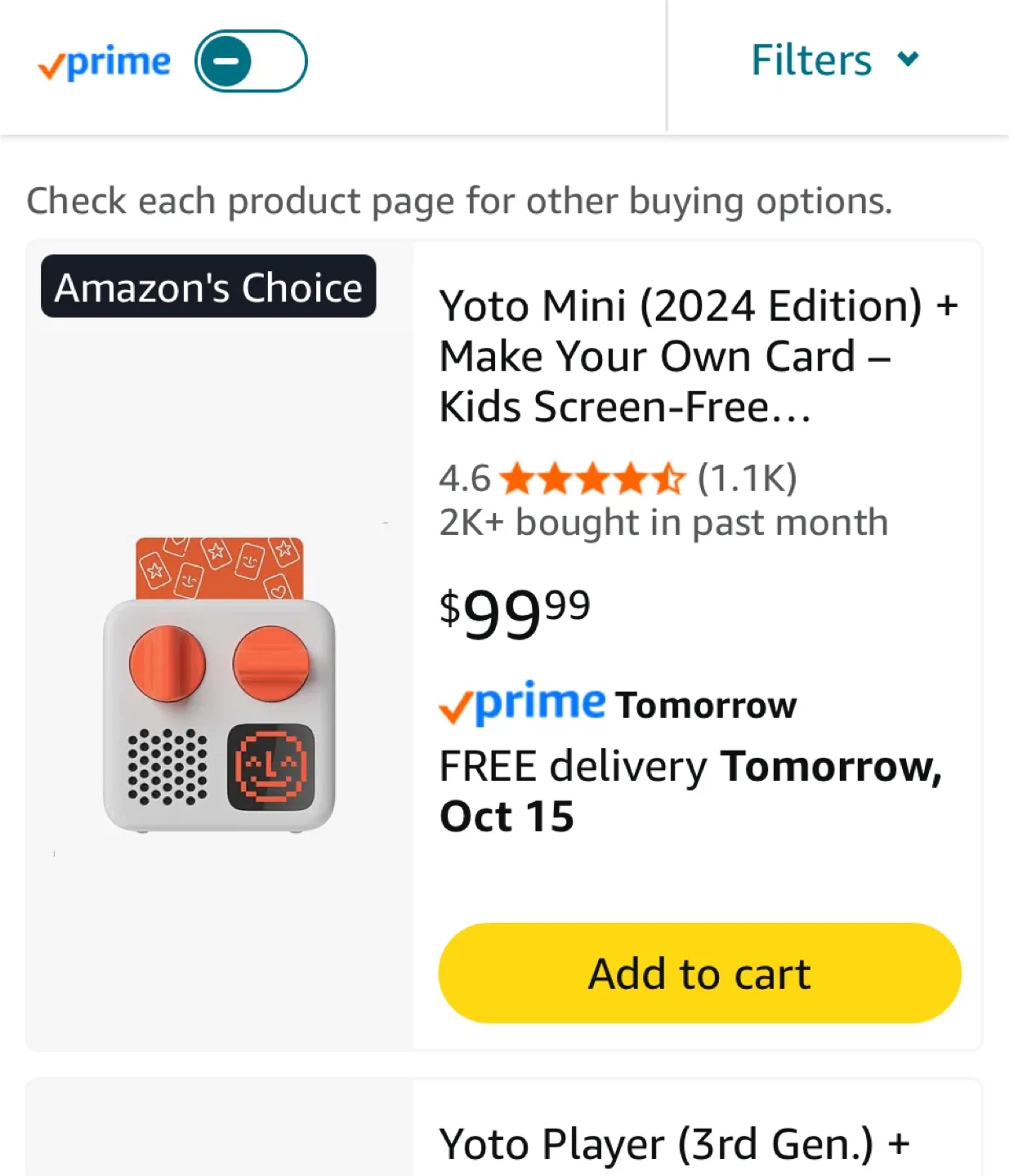The image size is (1009, 1176).
Task: Click the smiley pixel display on Yoto Mini
Action: [x=270, y=766]
